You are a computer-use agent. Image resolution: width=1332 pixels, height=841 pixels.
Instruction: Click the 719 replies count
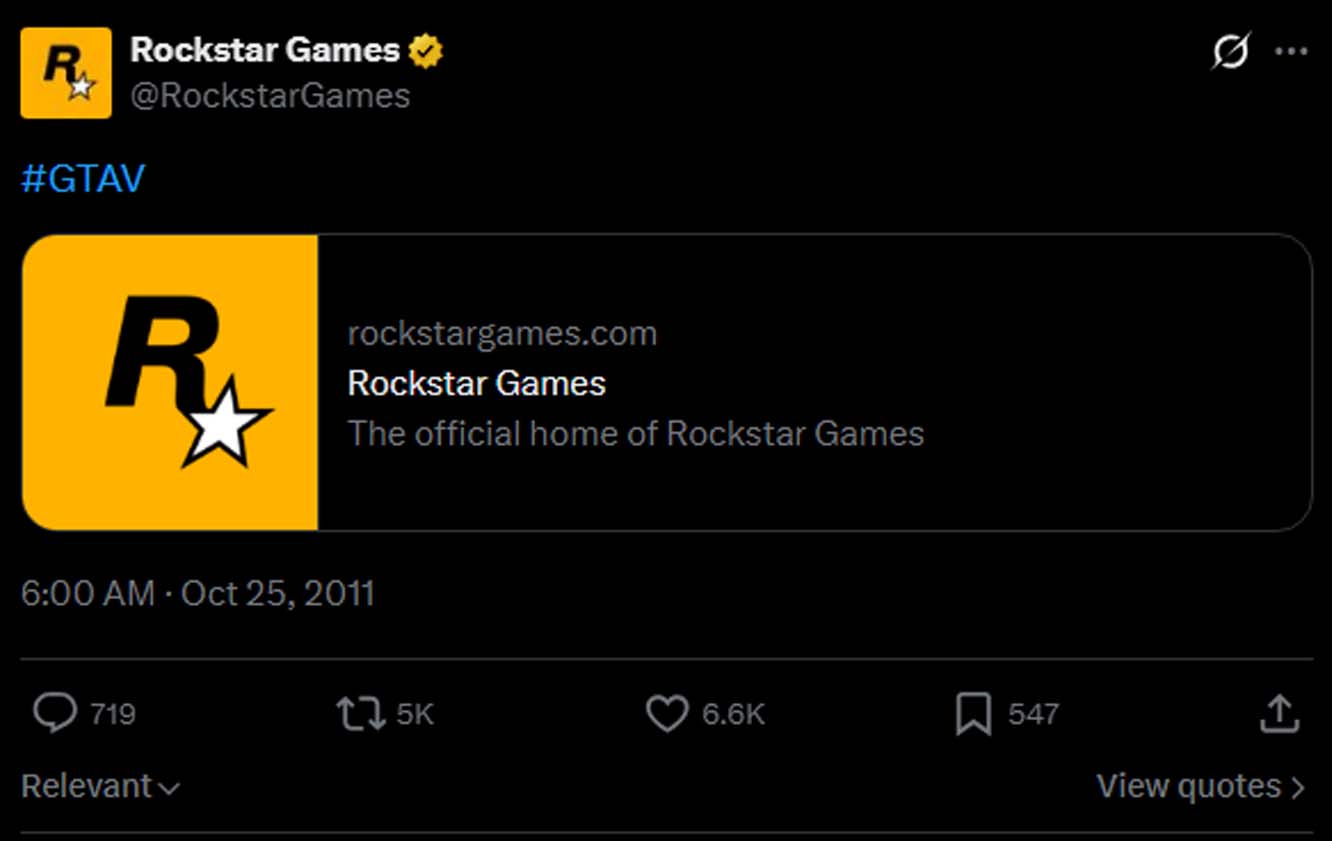[x=113, y=714]
